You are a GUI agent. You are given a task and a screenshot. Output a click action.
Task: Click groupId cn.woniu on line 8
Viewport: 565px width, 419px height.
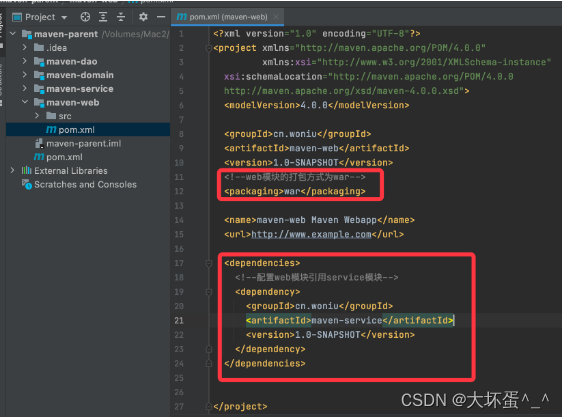pos(298,134)
